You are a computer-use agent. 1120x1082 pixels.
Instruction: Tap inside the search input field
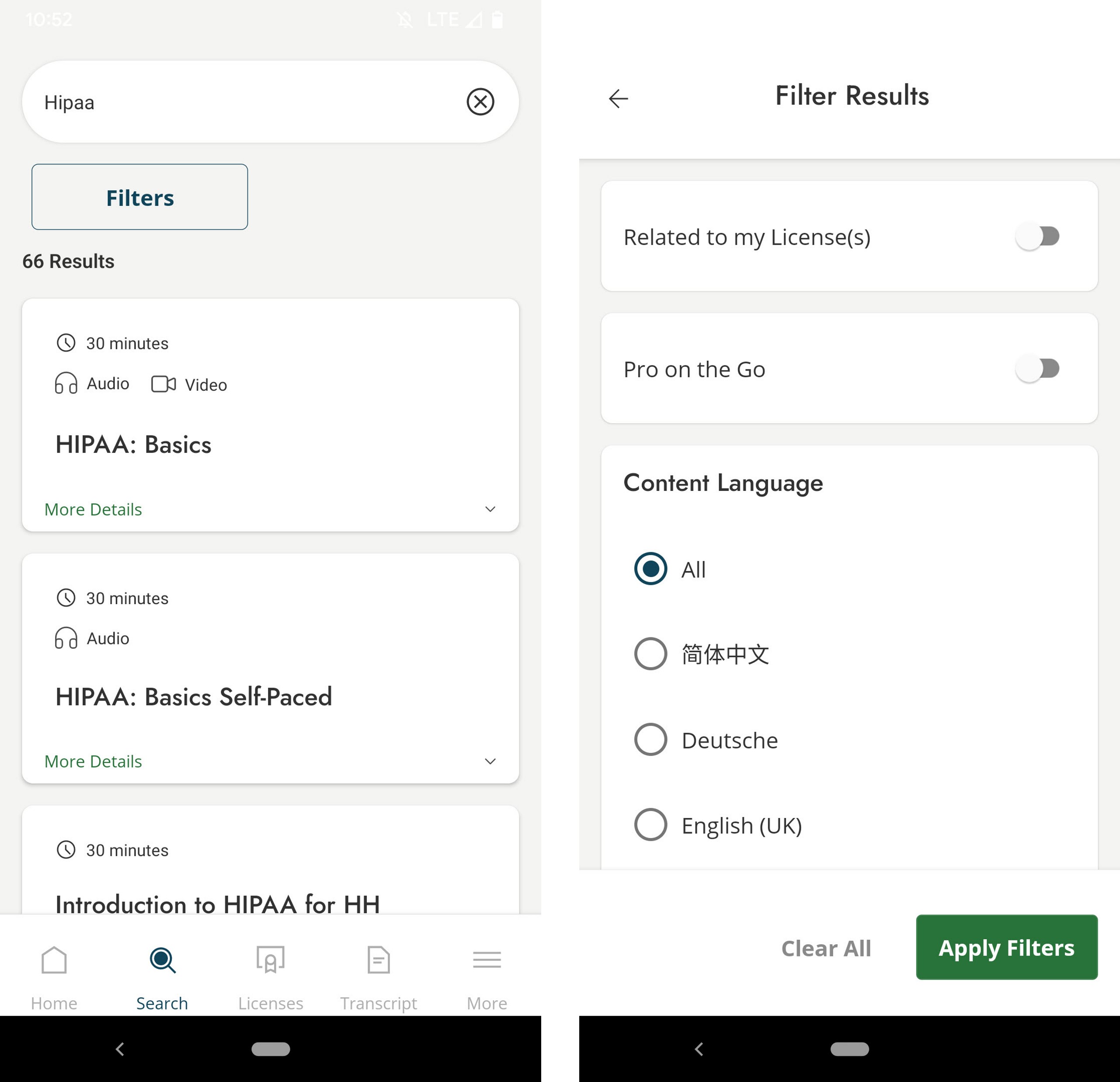point(229,102)
